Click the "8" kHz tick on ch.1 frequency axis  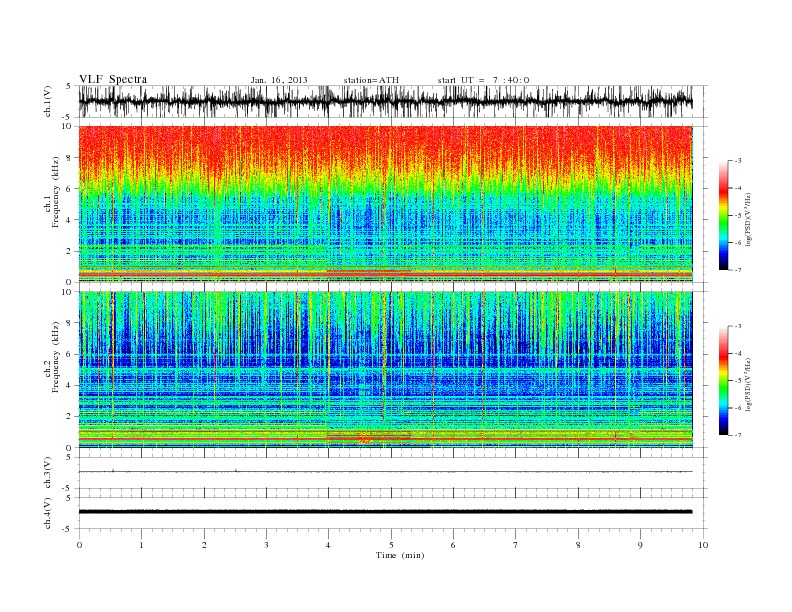coord(70,158)
